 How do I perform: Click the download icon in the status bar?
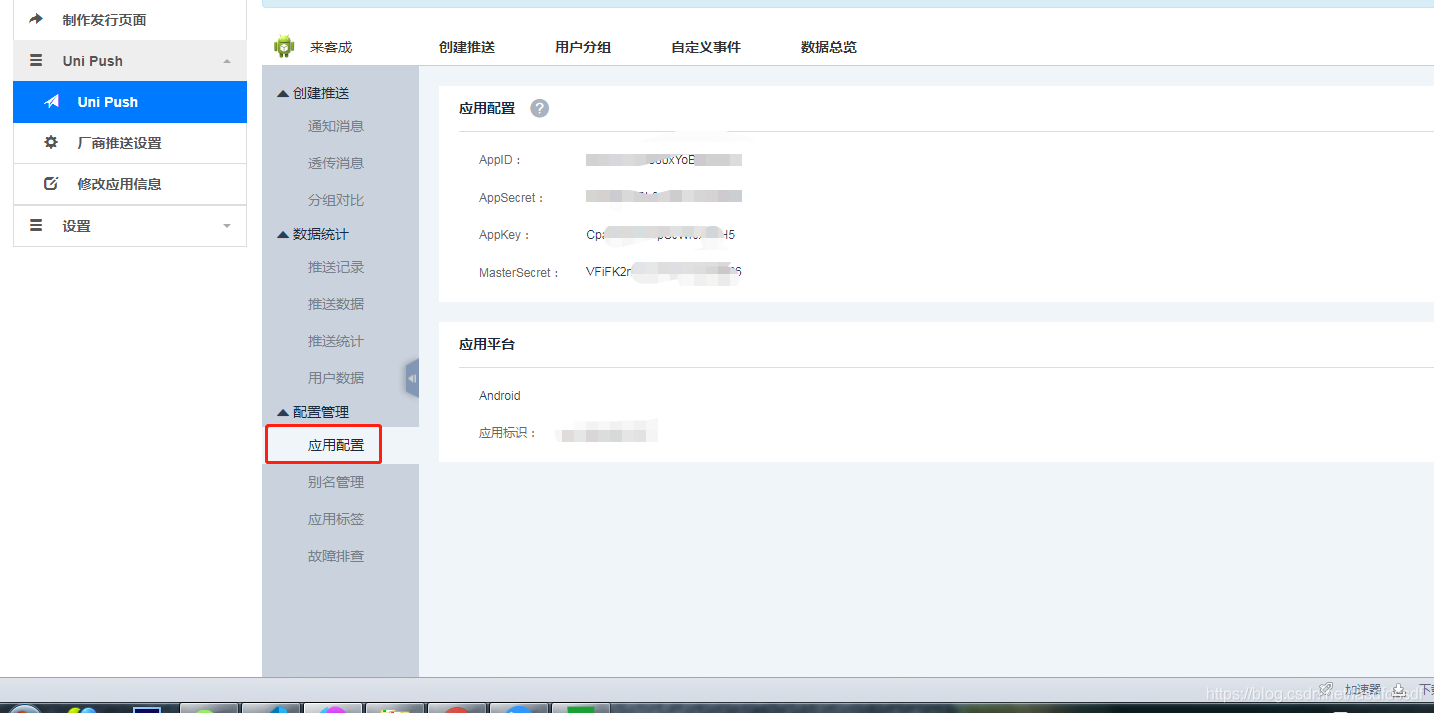click(1399, 690)
